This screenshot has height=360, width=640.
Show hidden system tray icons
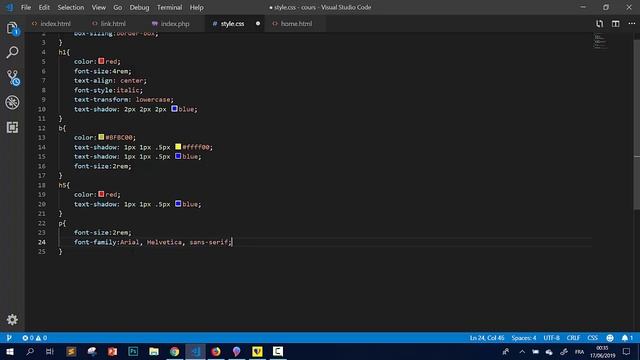tap(522, 351)
